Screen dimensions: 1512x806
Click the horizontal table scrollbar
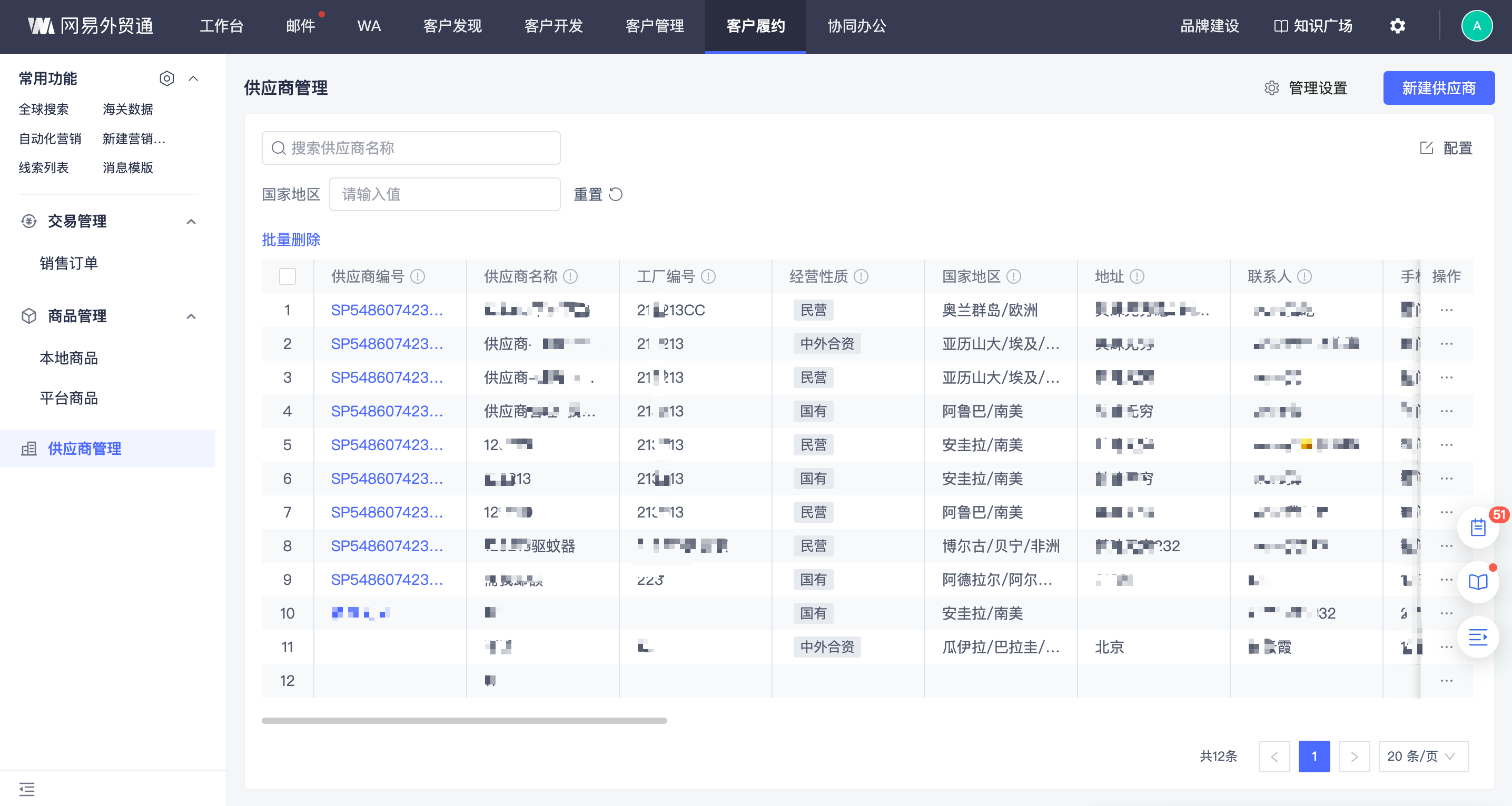click(465, 720)
